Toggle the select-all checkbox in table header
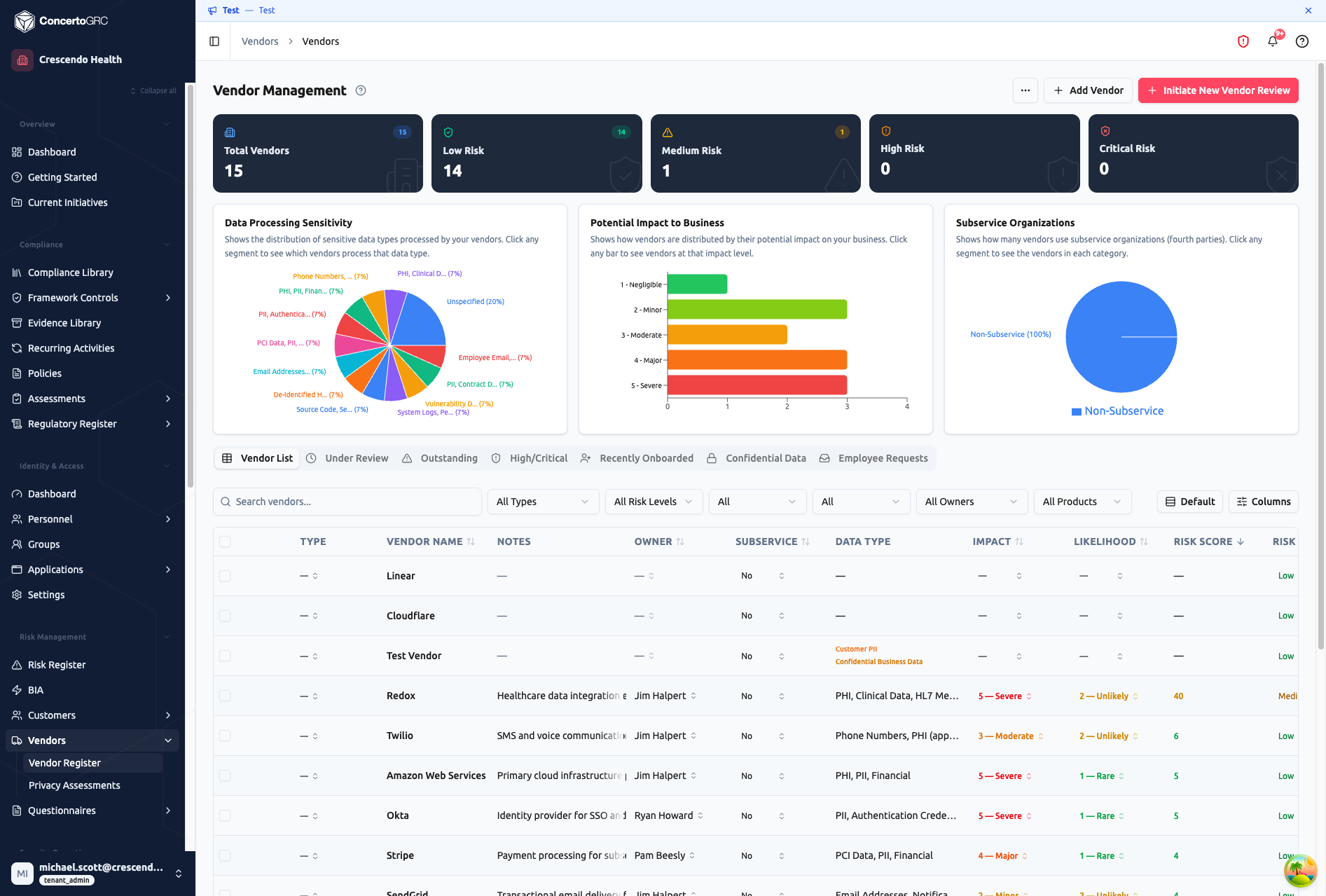This screenshot has height=896, width=1326. (x=225, y=542)
